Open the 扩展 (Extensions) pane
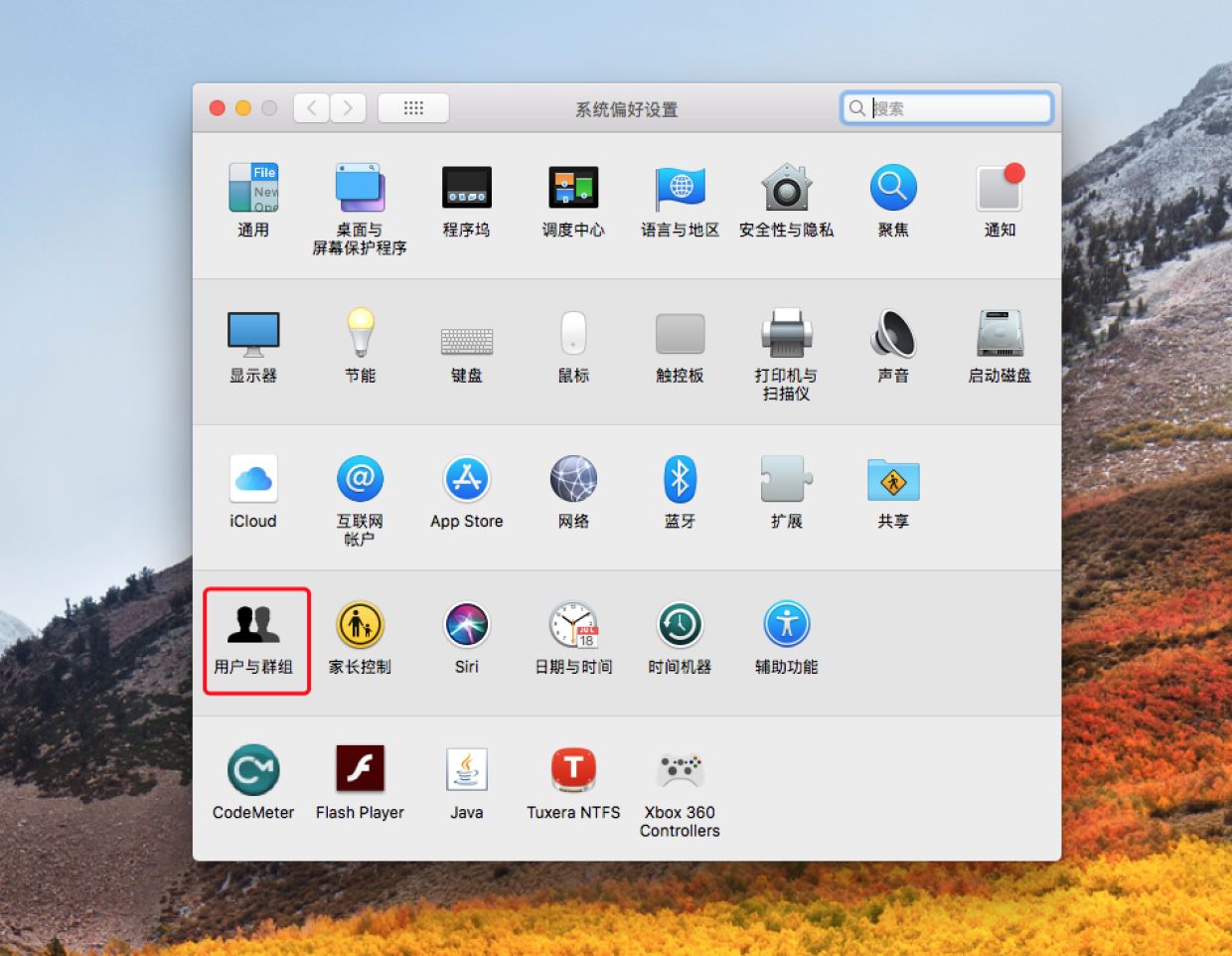Screen dimensions: 1232x956 tap(787, 492)
